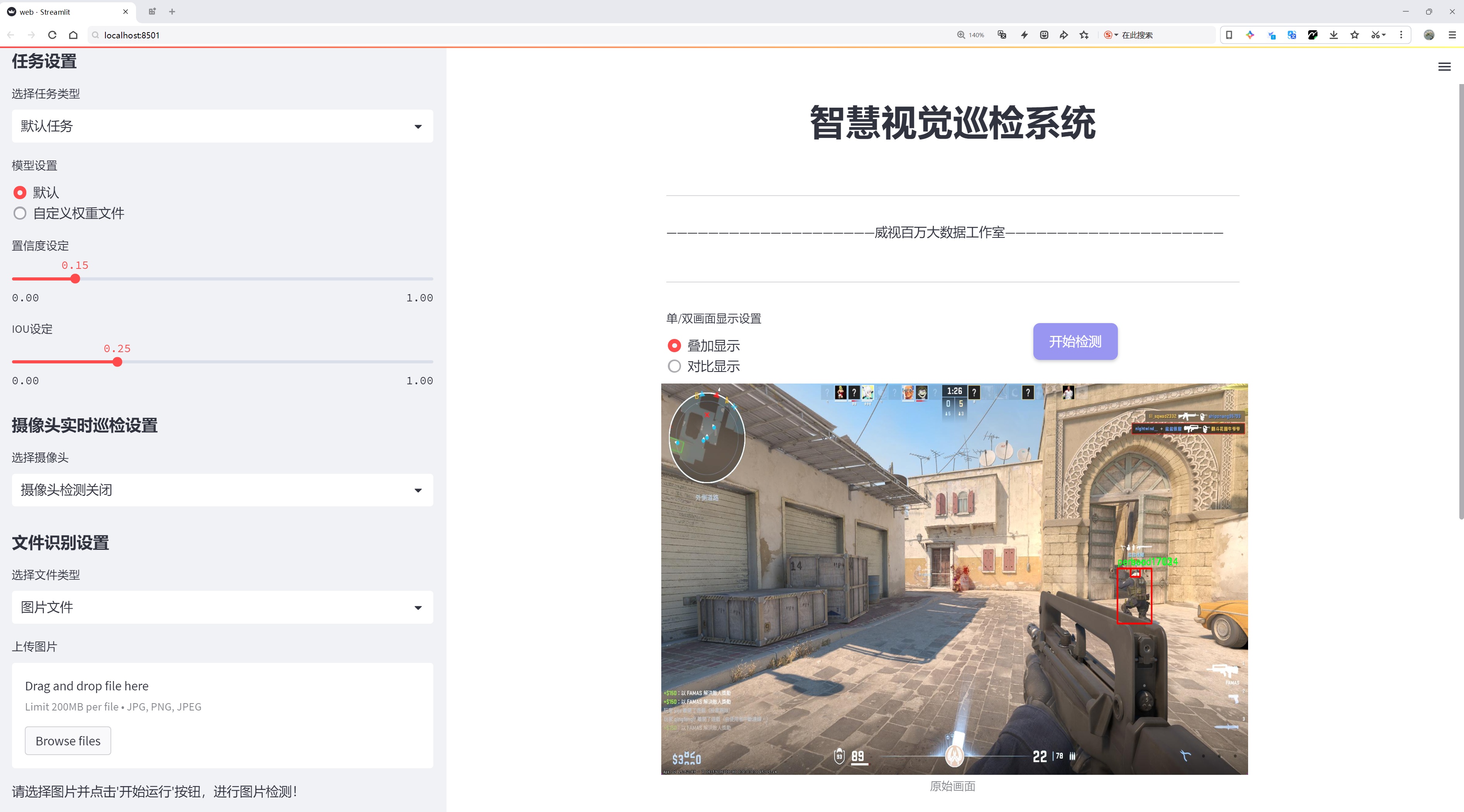
Task: Click the colorful AI assistant extension icon
Action: (x=1250, y=35)
